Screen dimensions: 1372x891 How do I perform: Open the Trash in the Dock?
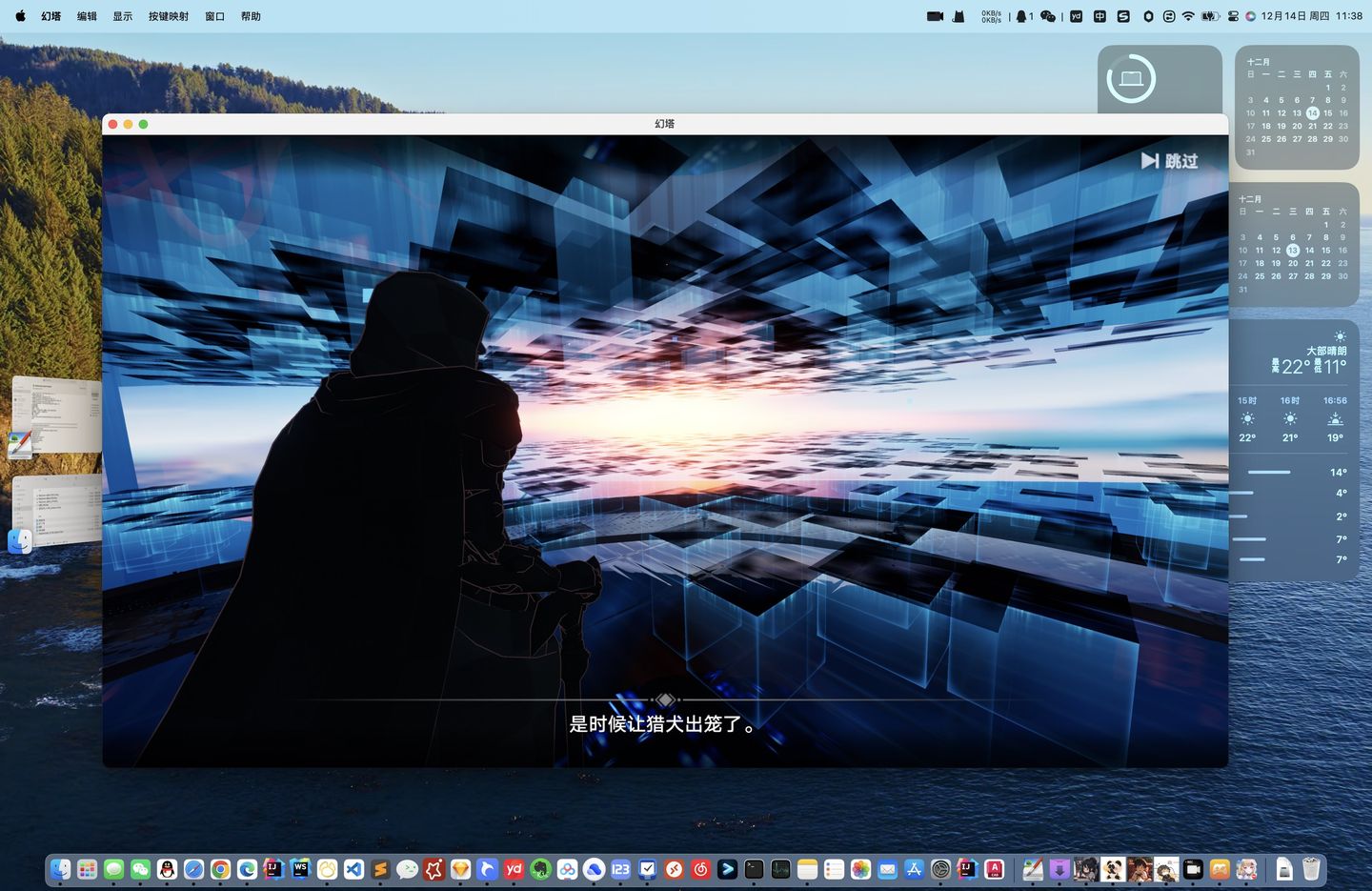(1311, 869)
